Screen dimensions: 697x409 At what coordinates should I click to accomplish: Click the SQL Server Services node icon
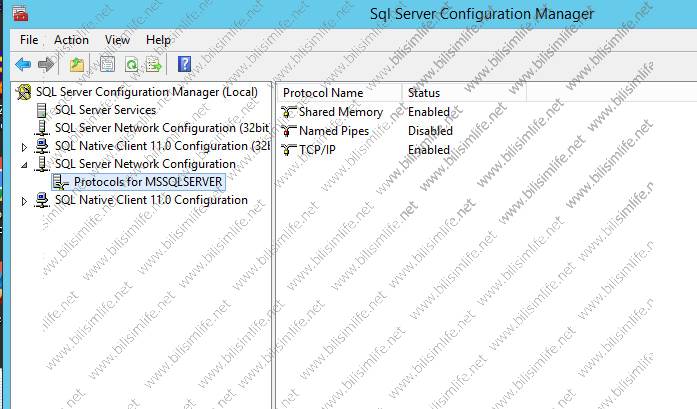pyautogui.click(x=42, y=110)
